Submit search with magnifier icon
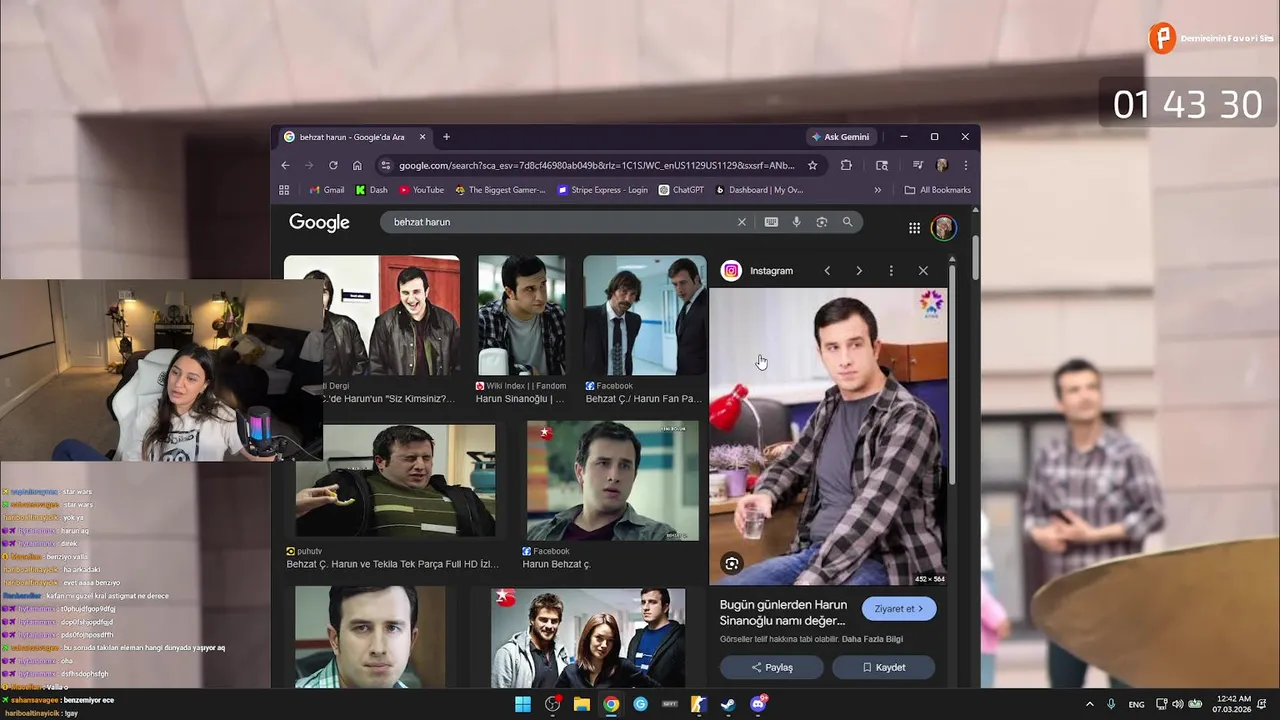Image resolution: width=1280 pixels, height=720 pixels. point(847,222)
